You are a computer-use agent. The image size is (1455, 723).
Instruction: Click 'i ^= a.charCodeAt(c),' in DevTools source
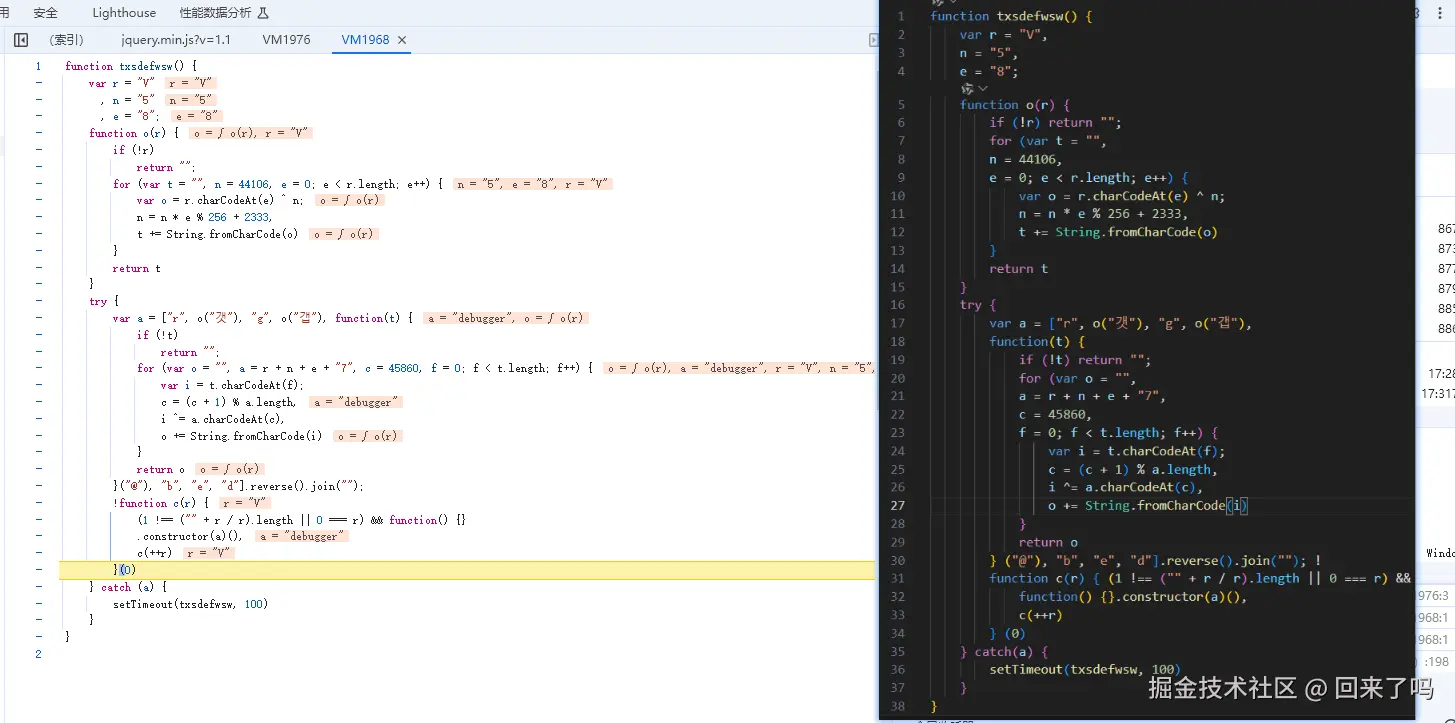coord(223,419)
